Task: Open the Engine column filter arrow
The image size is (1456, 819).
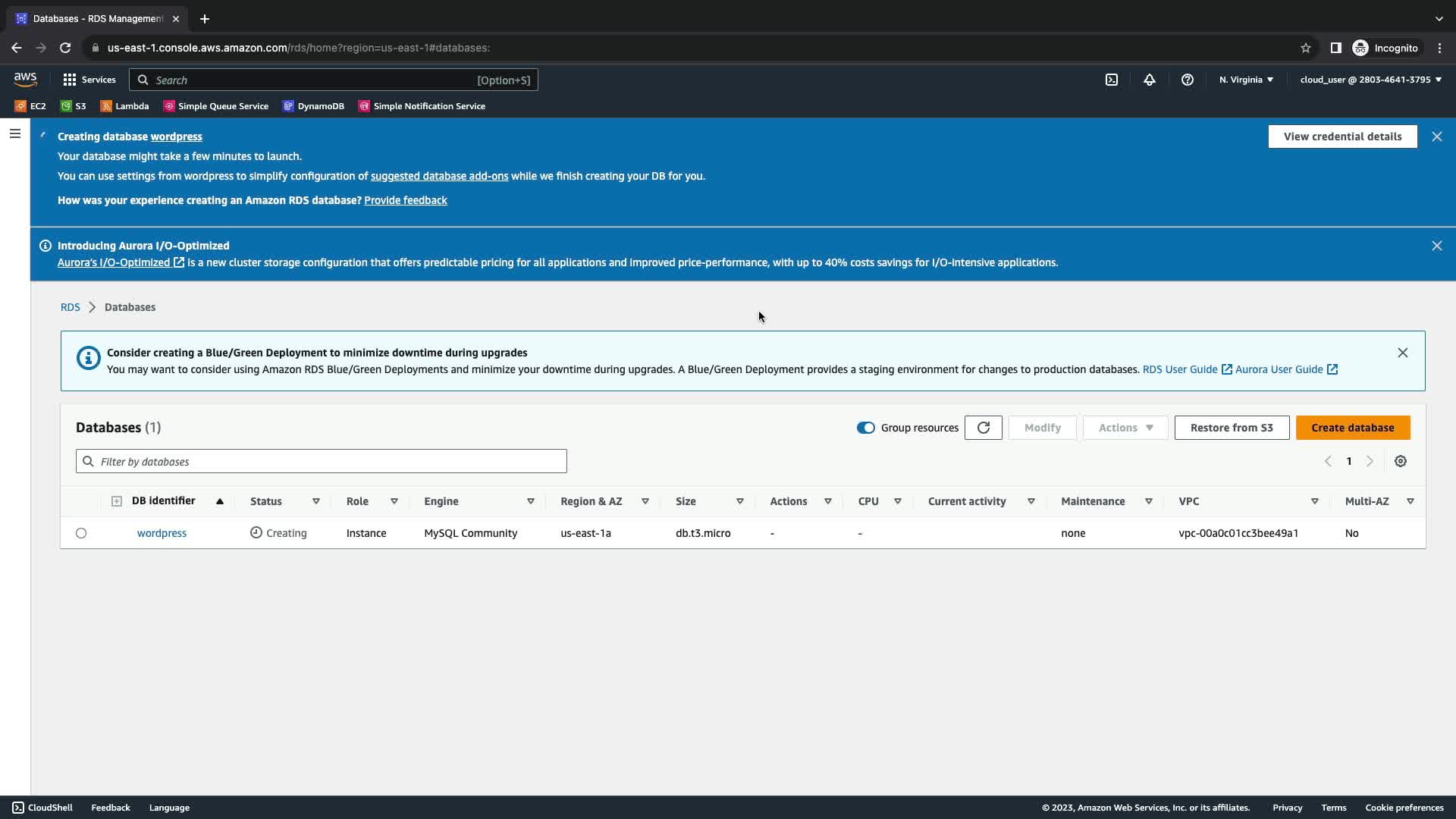Action: coord(531,501)
